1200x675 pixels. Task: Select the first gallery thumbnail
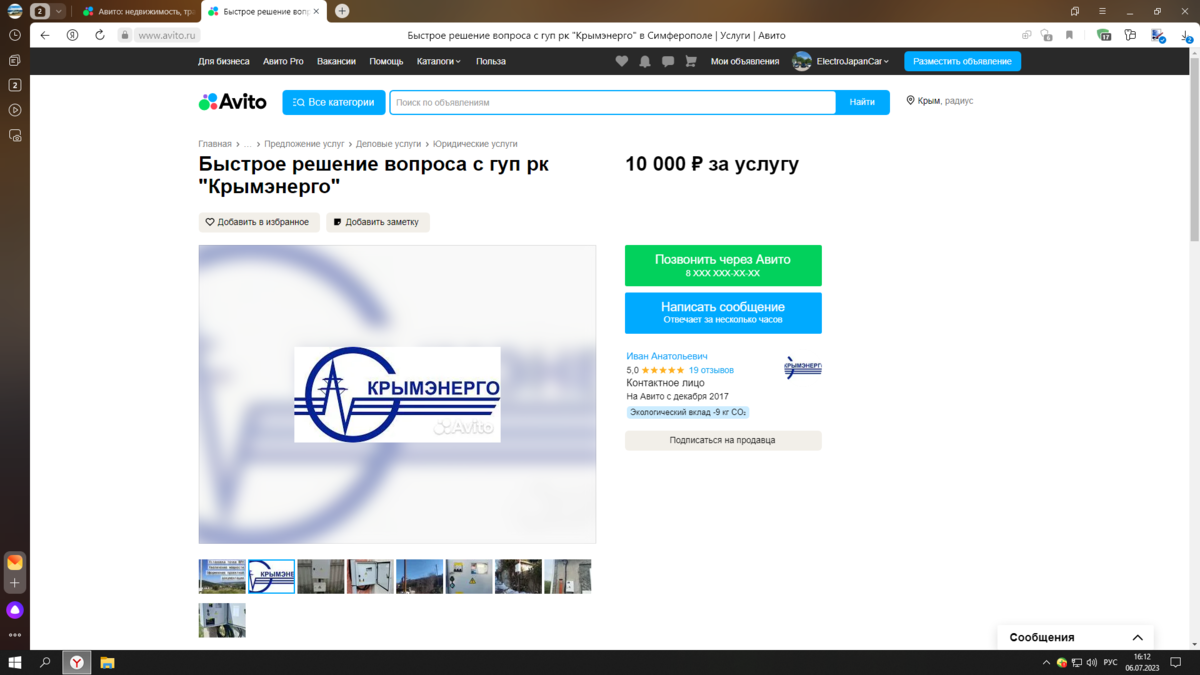222,577
